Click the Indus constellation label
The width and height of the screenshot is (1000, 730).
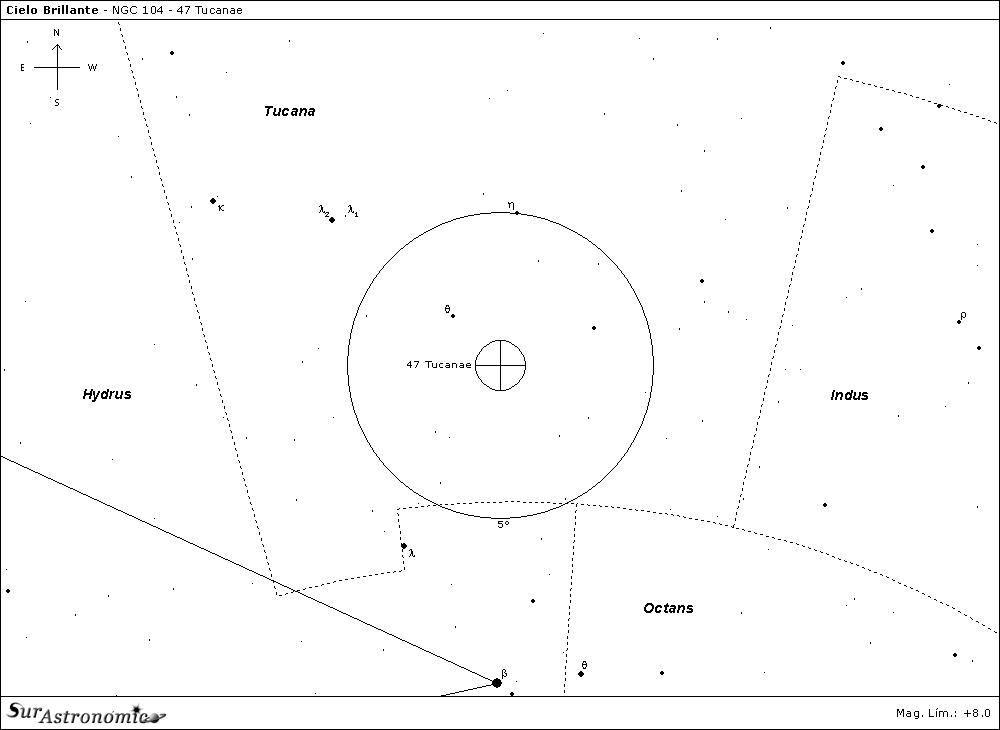(849, 395)
